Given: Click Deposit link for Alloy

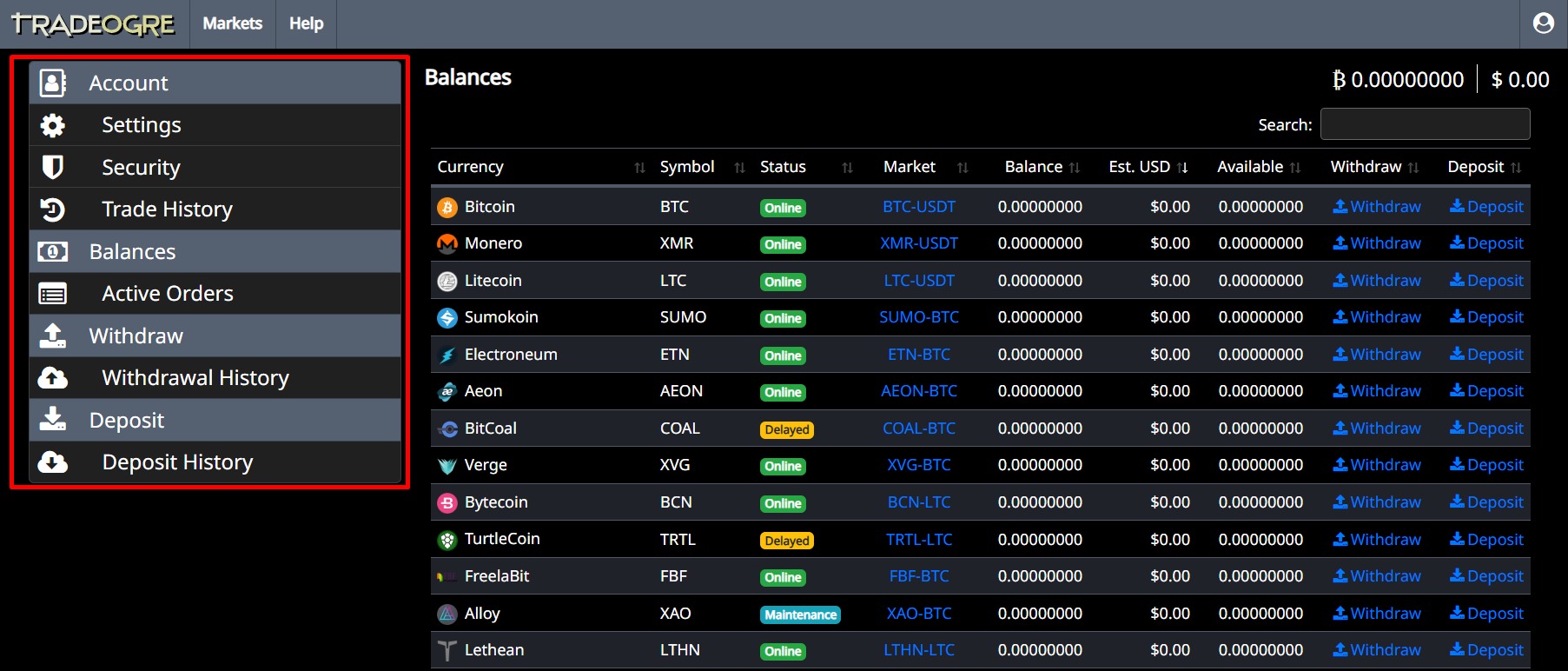Looking at the screenshot, I should point(1486,614).
